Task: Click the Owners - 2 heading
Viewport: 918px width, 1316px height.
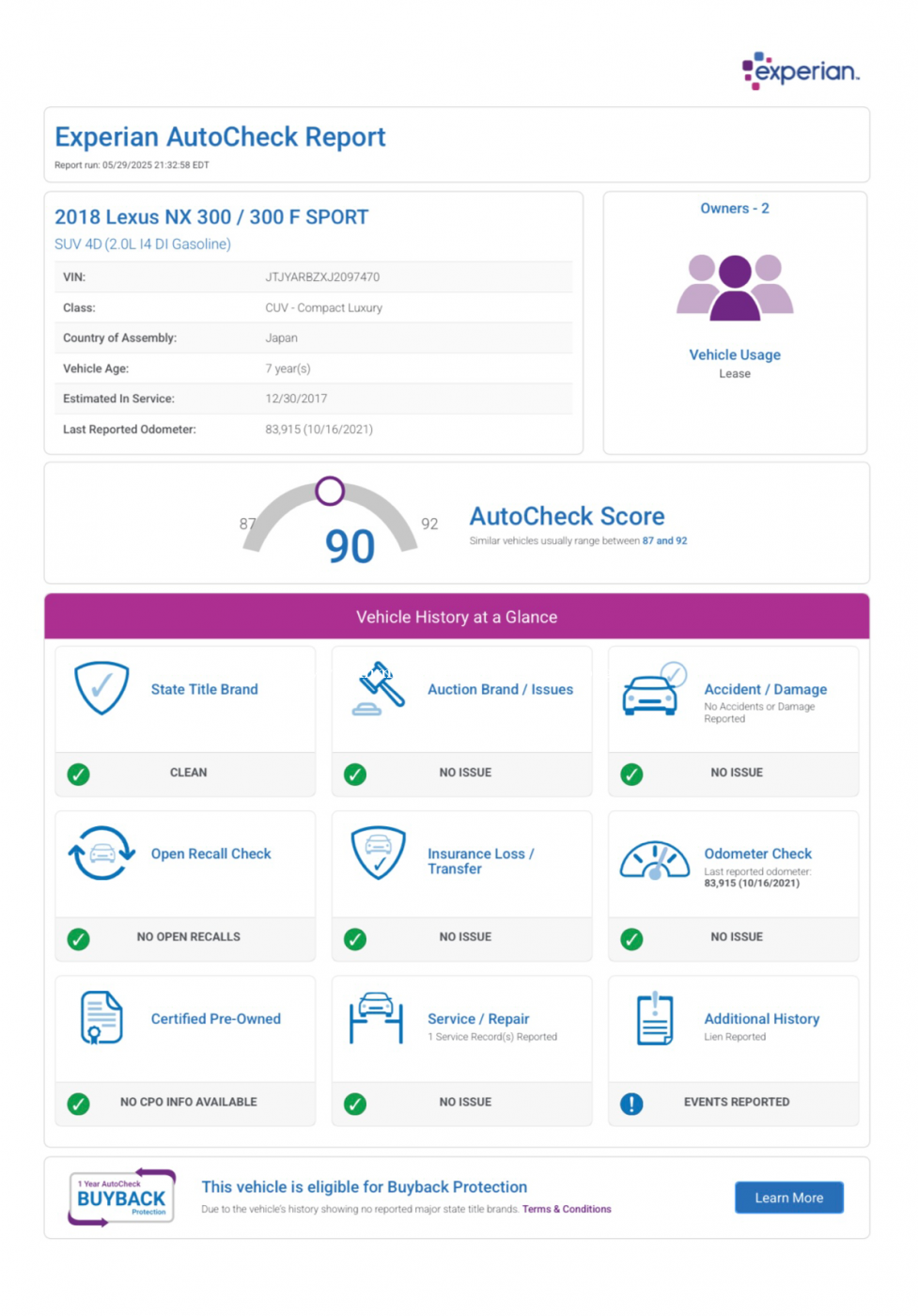Action: pyautogui.click(x=735, y=209)
